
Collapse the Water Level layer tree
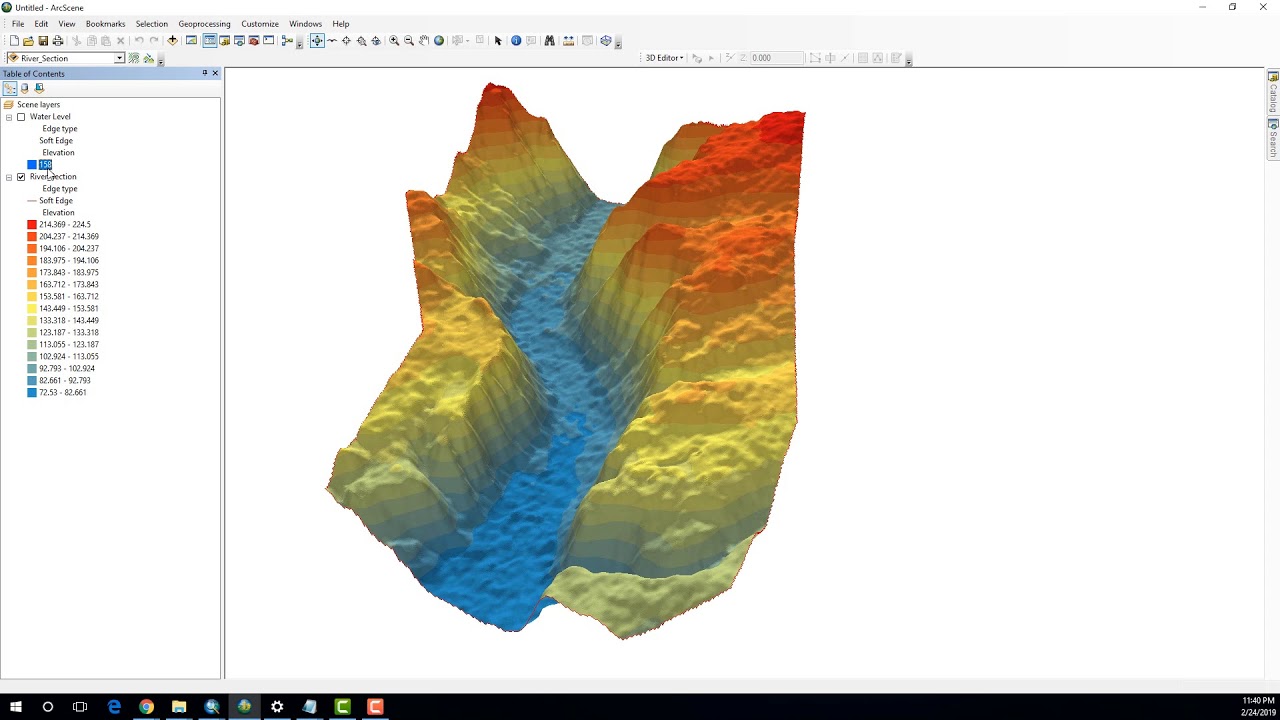9,117
